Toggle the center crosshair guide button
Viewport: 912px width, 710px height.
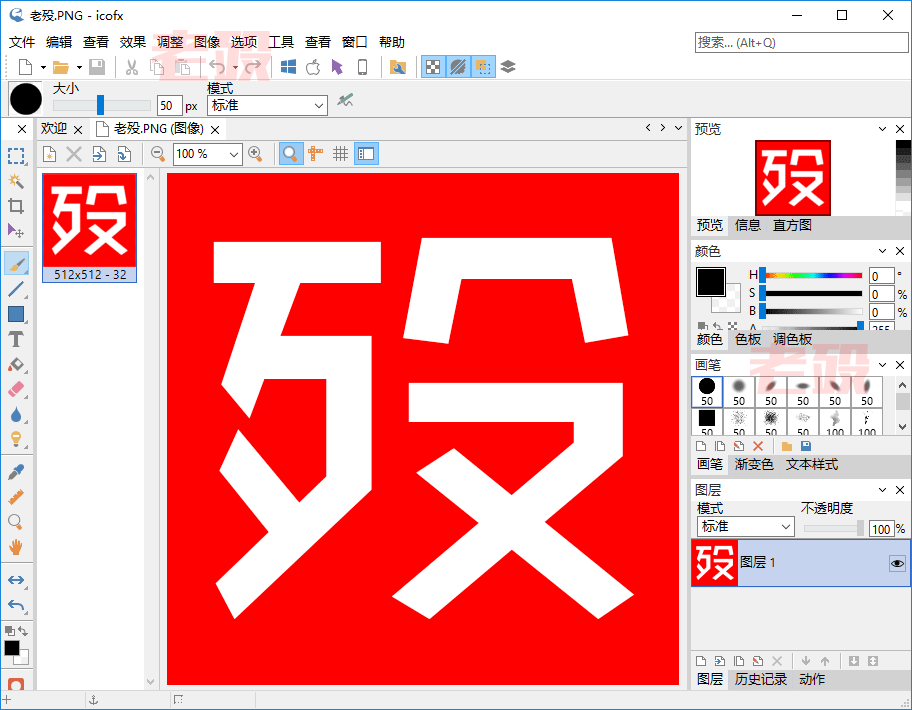316,154
